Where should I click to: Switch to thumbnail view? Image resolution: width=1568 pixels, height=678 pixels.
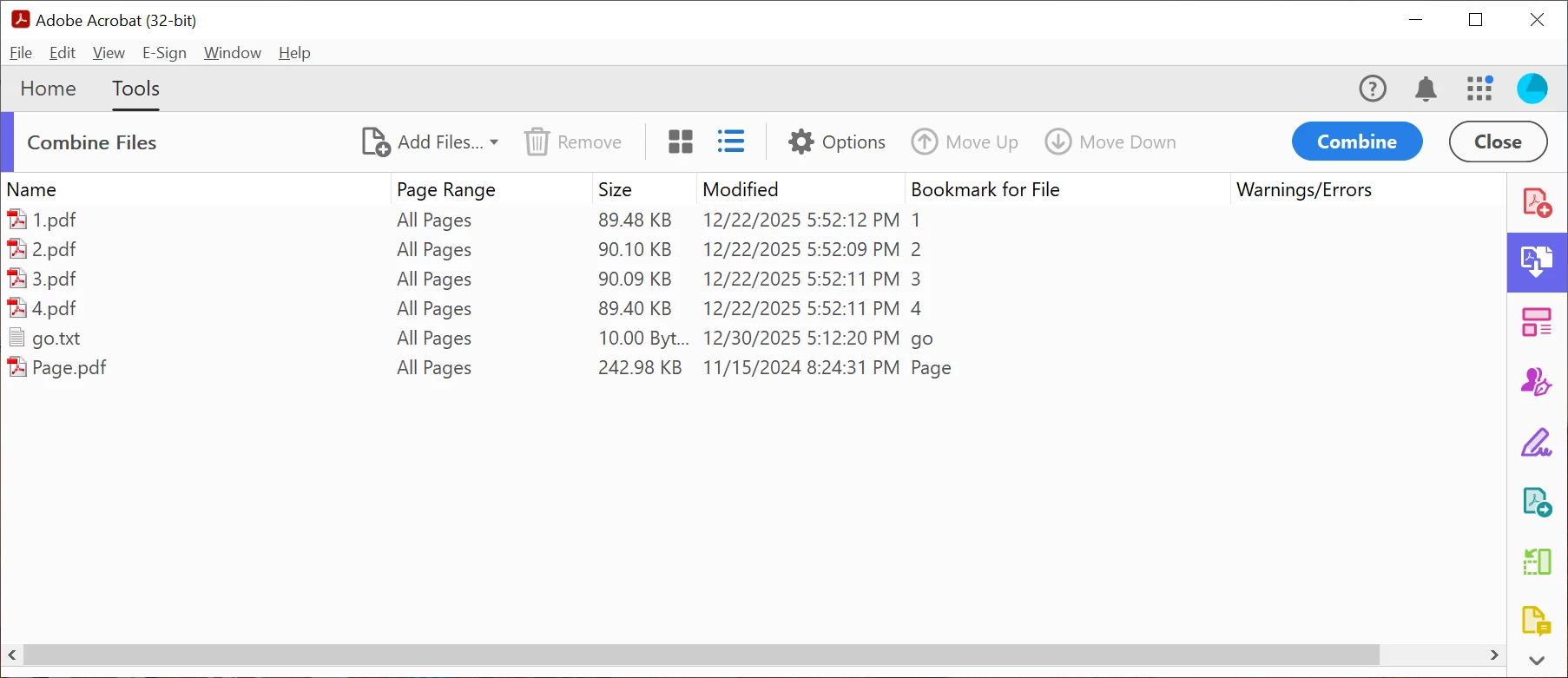pos(681,142)
